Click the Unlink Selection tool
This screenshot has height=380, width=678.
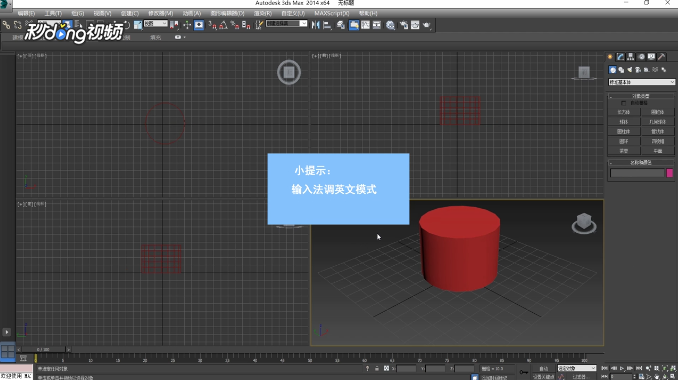[18, 25]
